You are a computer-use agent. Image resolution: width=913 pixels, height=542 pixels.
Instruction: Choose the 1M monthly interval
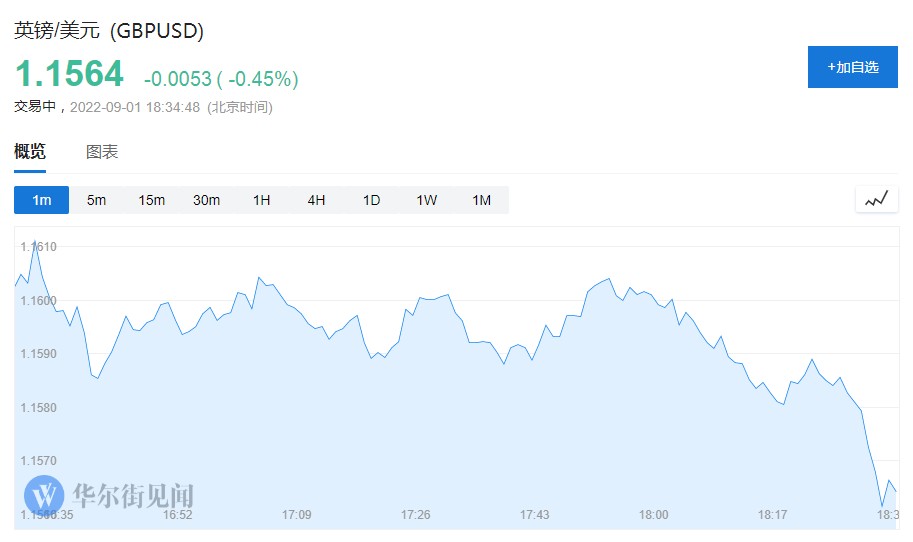(x=481, y=200)
